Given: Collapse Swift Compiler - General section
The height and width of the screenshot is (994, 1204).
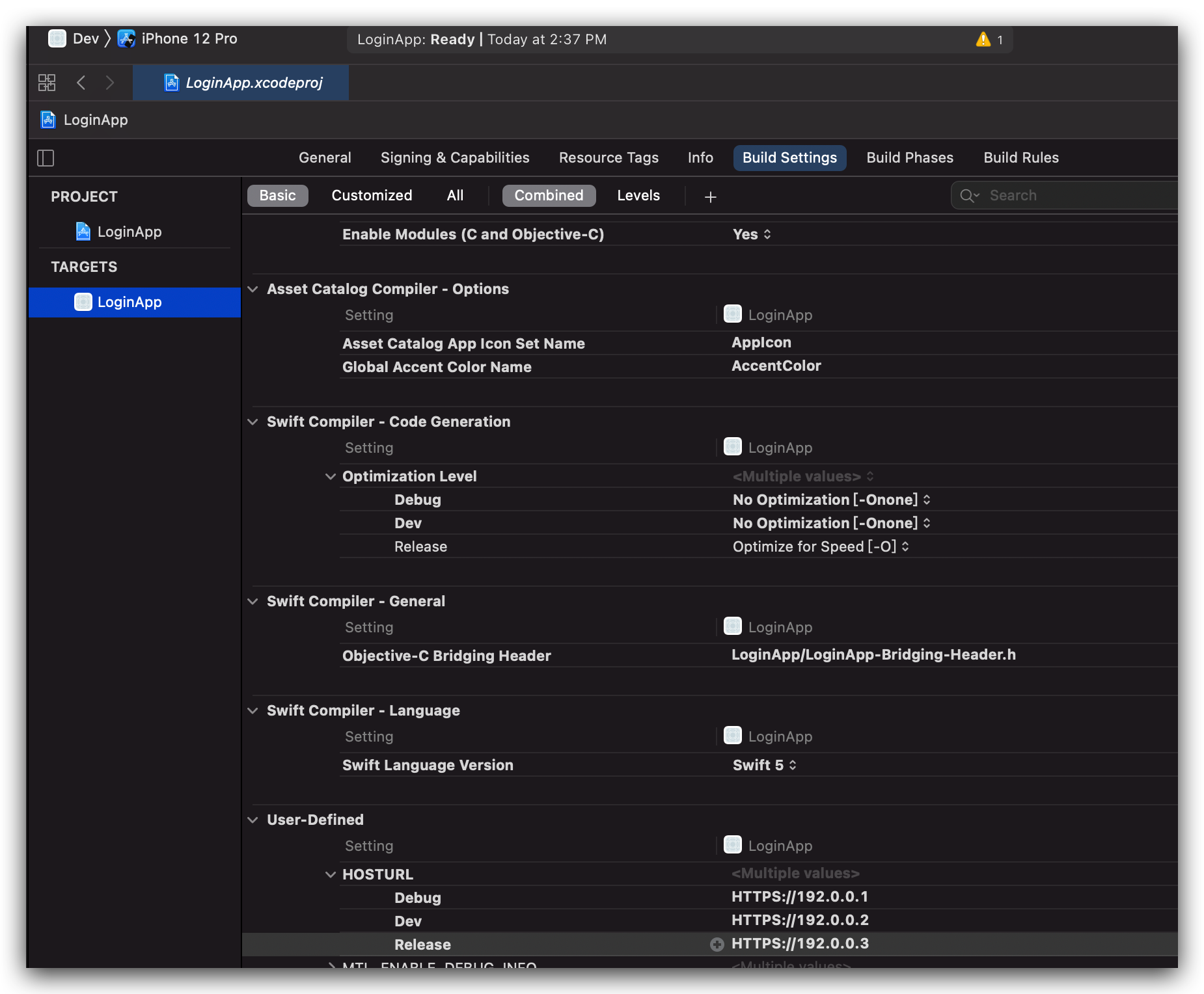Looking at the screenshot, I should (253, 601).
